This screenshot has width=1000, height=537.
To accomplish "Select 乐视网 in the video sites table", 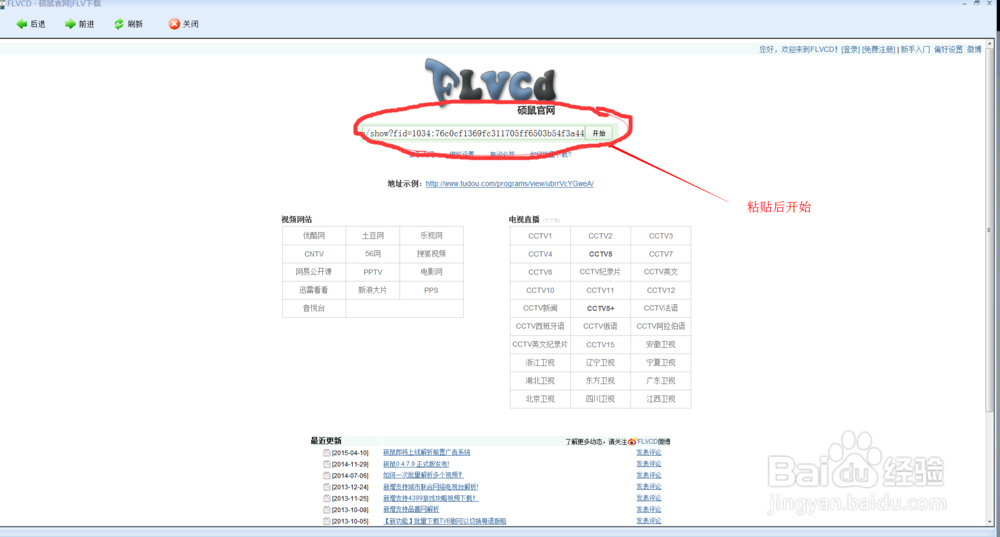I will [431, 236].
